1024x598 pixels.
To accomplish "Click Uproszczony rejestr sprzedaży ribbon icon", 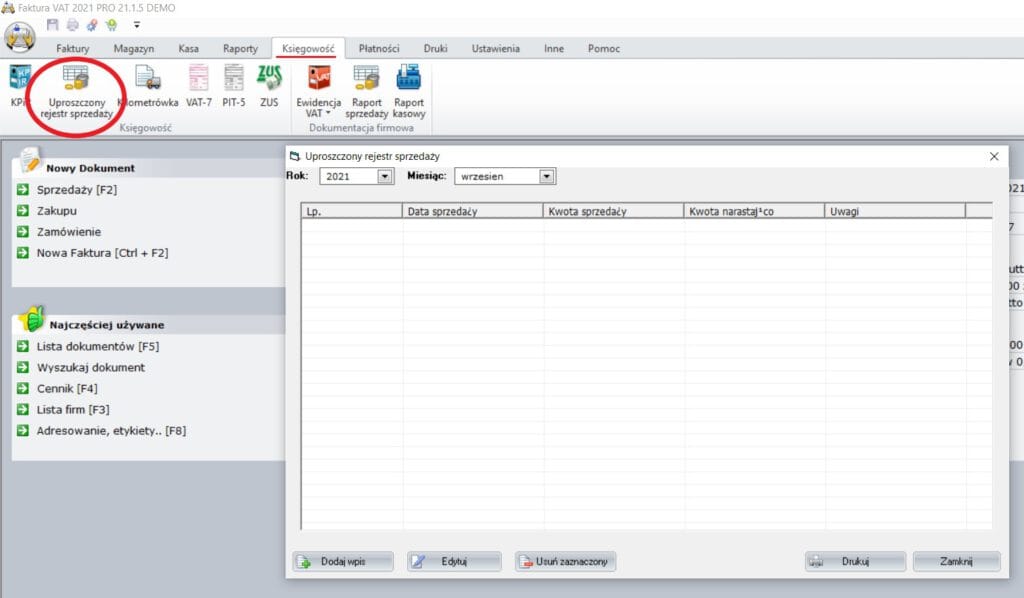I will (x=76, y=88).
